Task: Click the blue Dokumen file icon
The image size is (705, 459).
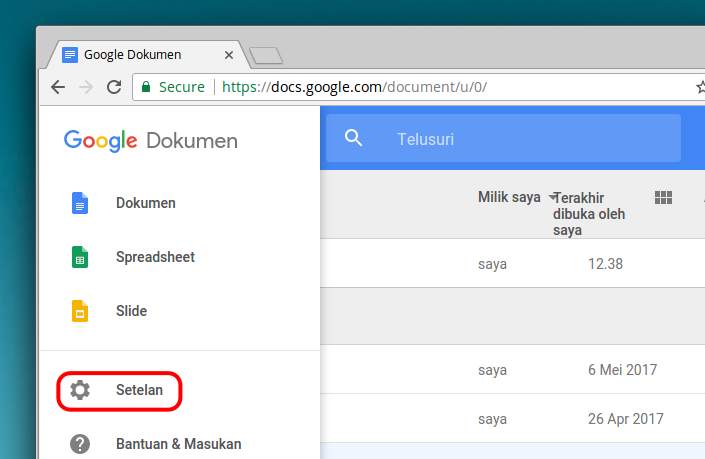Action: [80, 203]
